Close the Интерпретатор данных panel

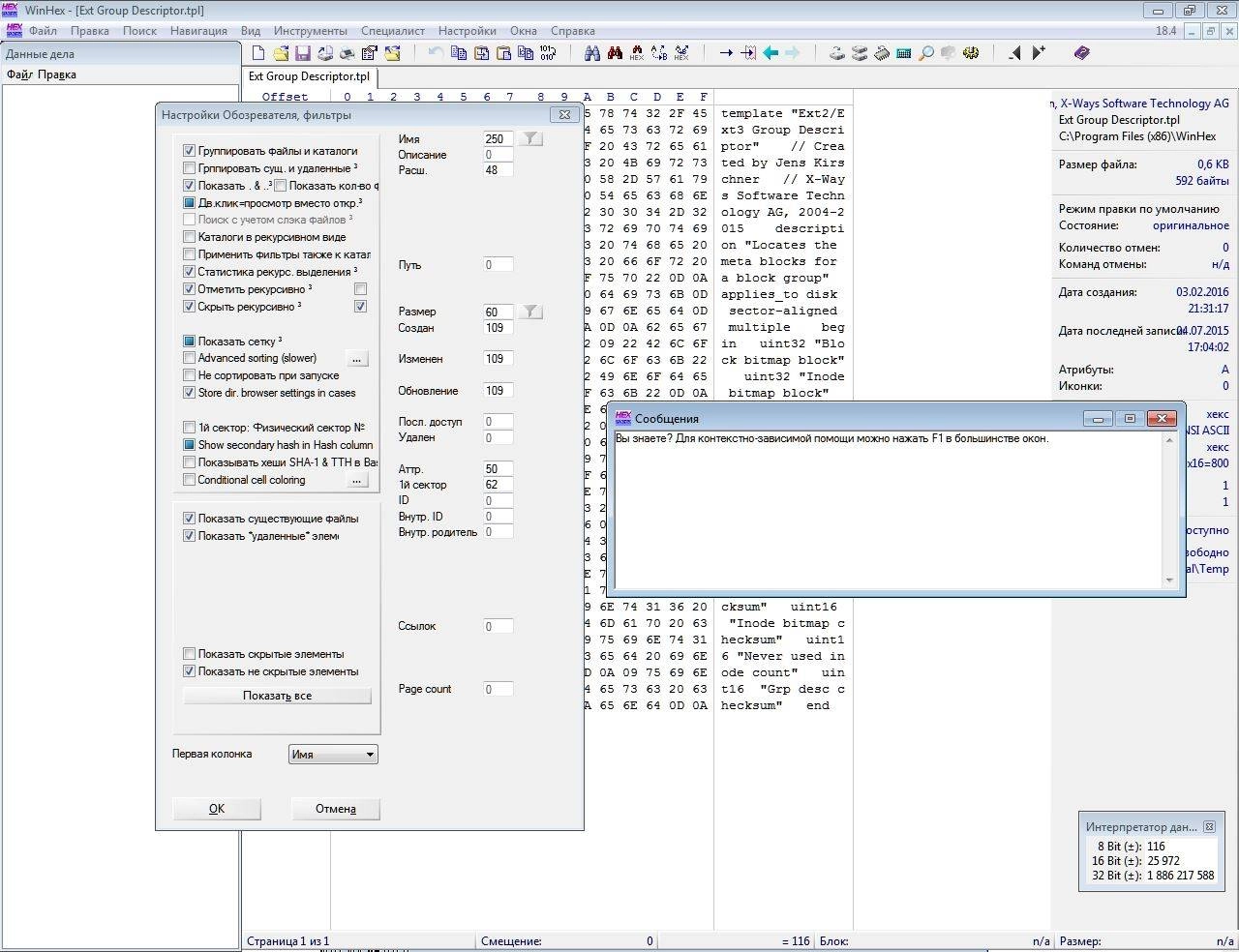[1208, 827]
